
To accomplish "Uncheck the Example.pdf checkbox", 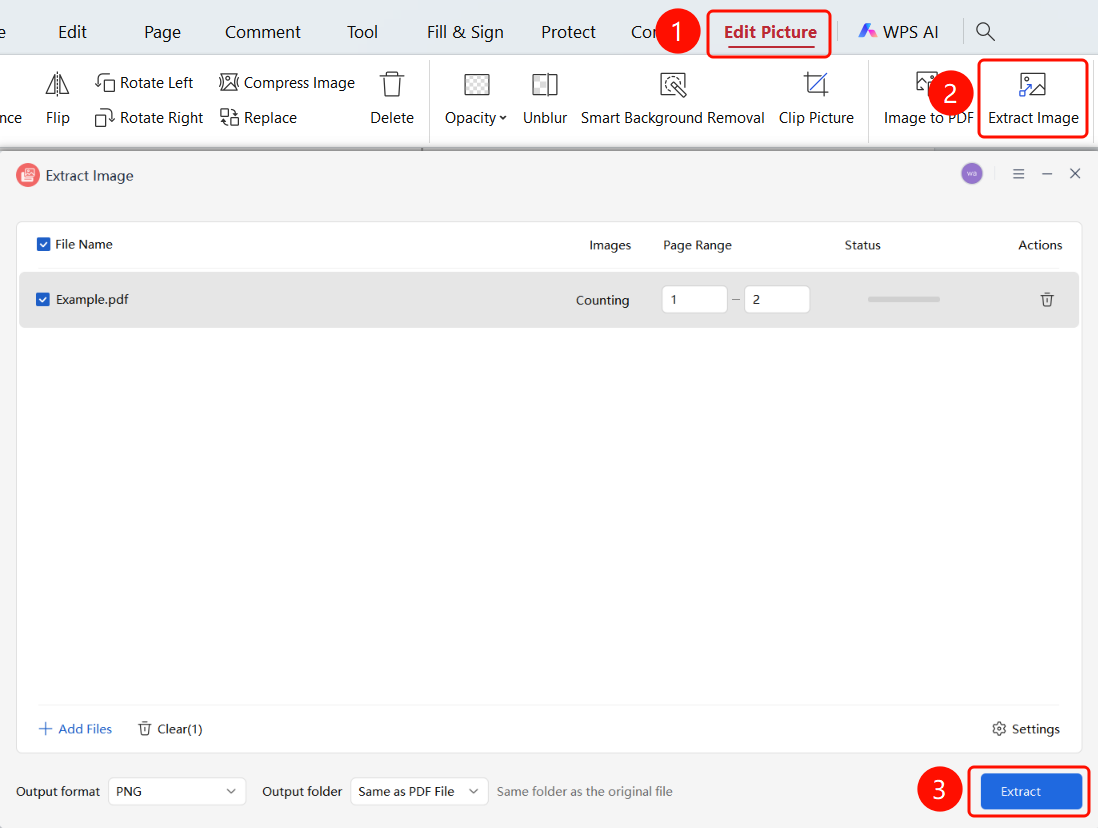I will (43, 300).
